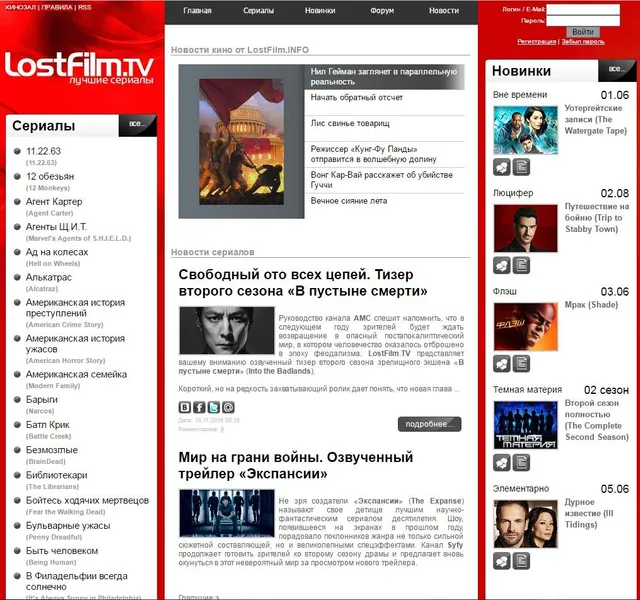
Task: Open details page icon under Флэш
Action: [521, 364]
